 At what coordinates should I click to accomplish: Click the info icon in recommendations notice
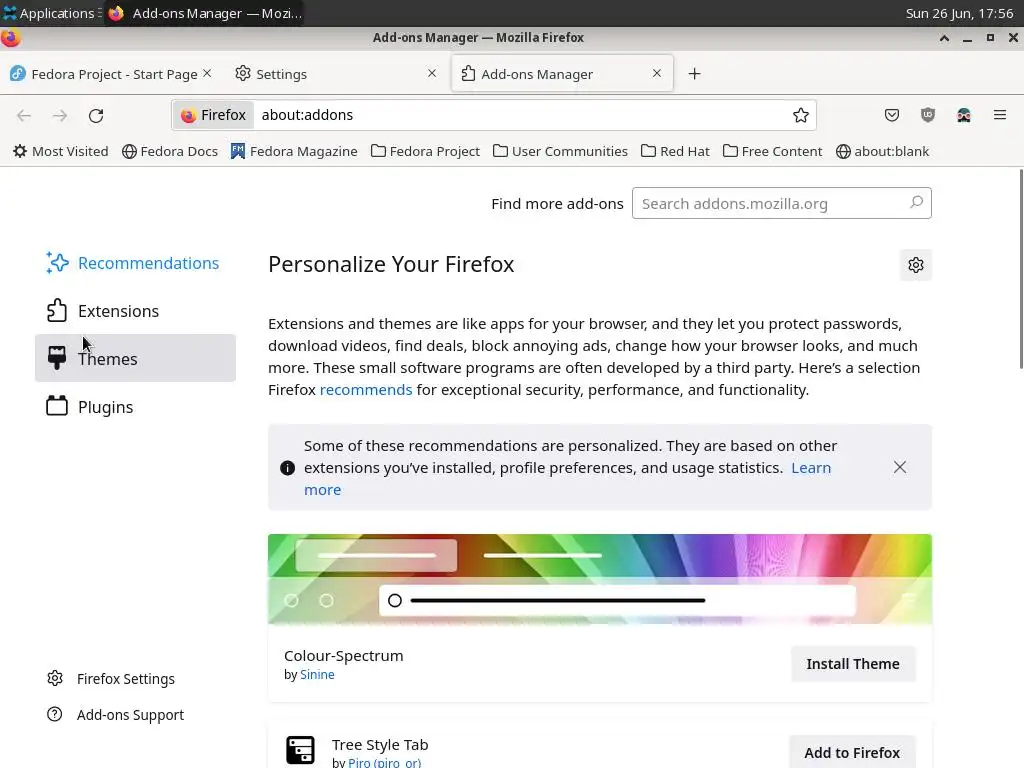click(x=287, y=468)
